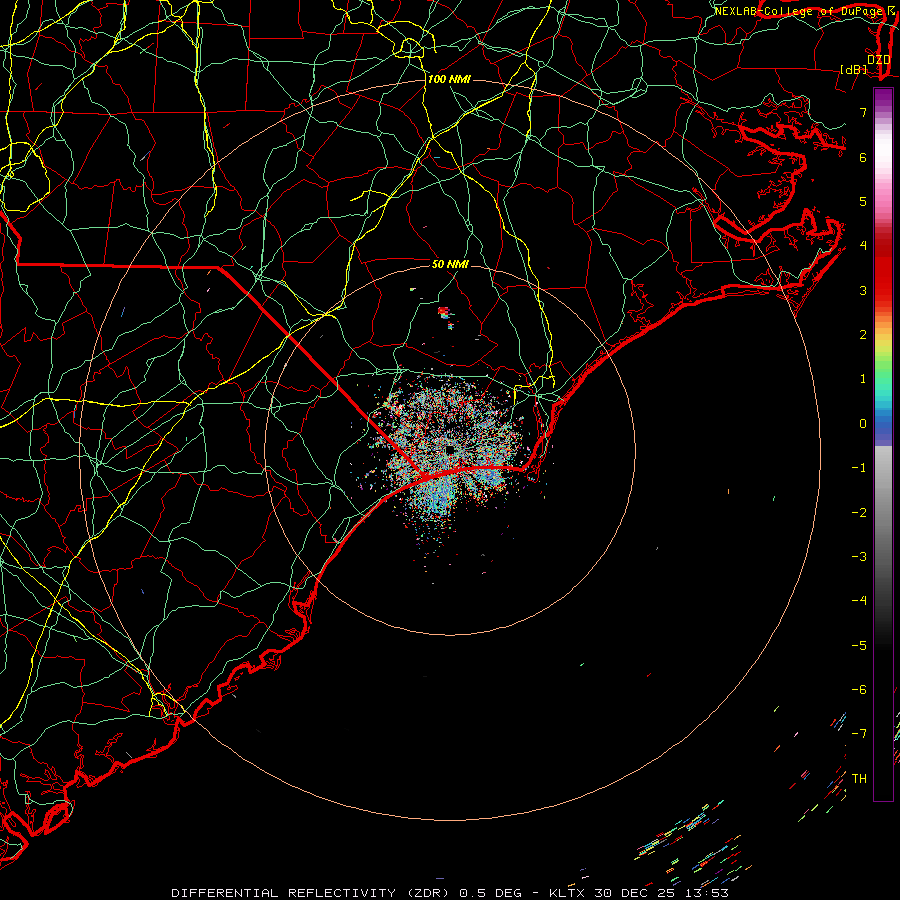Click the '-4' value on the color scale

(859, 601)
